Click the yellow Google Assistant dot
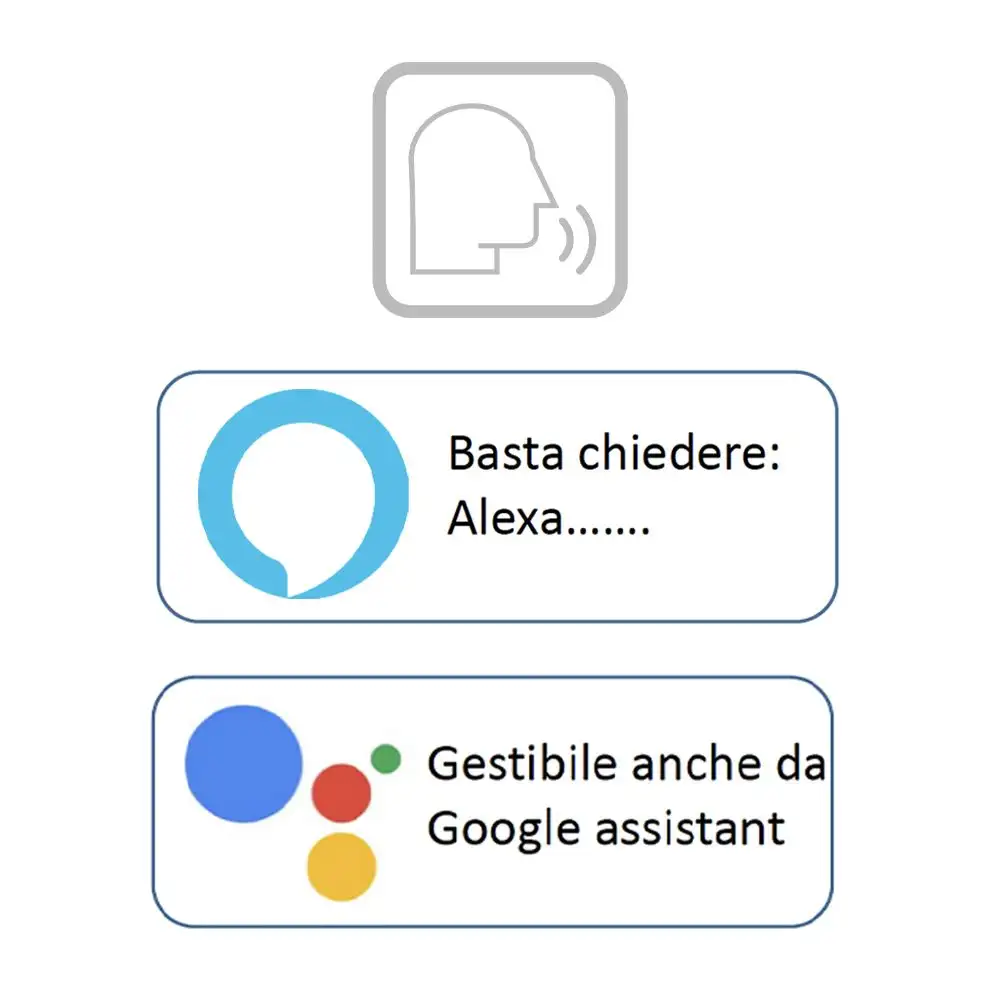Image resolution: width=1000 pixels, height=1000 pixels. (x=341, y=865)
